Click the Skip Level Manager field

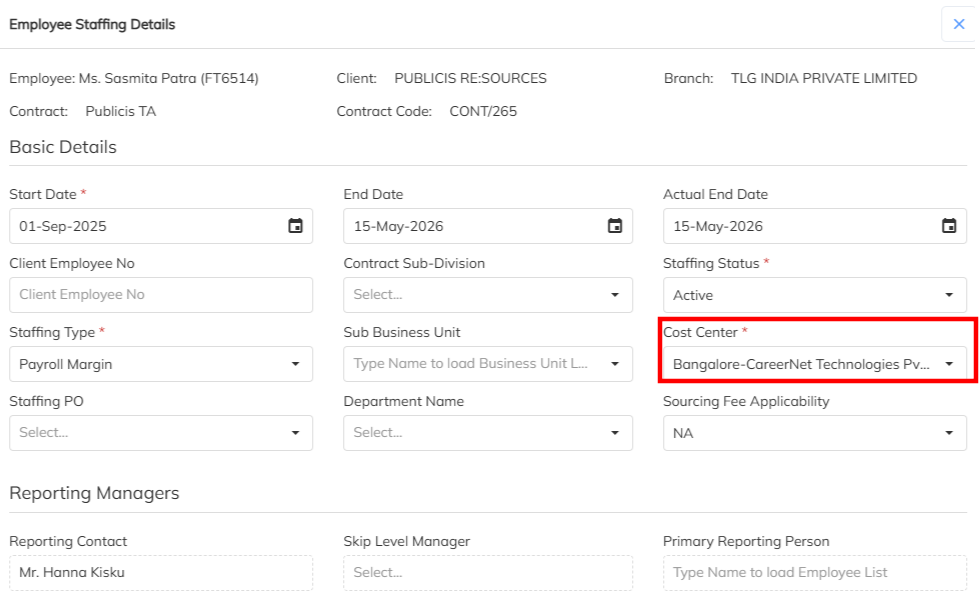click(x=487, y=573)
